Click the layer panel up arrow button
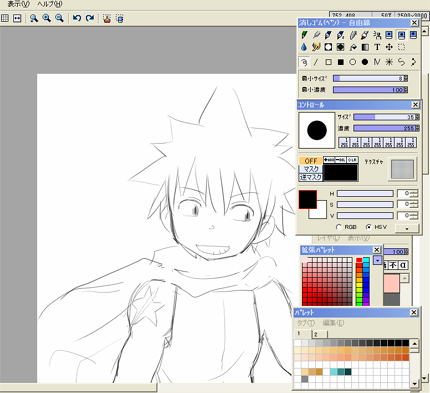Screen dimensions: 430x393 [x=405, y=278]
